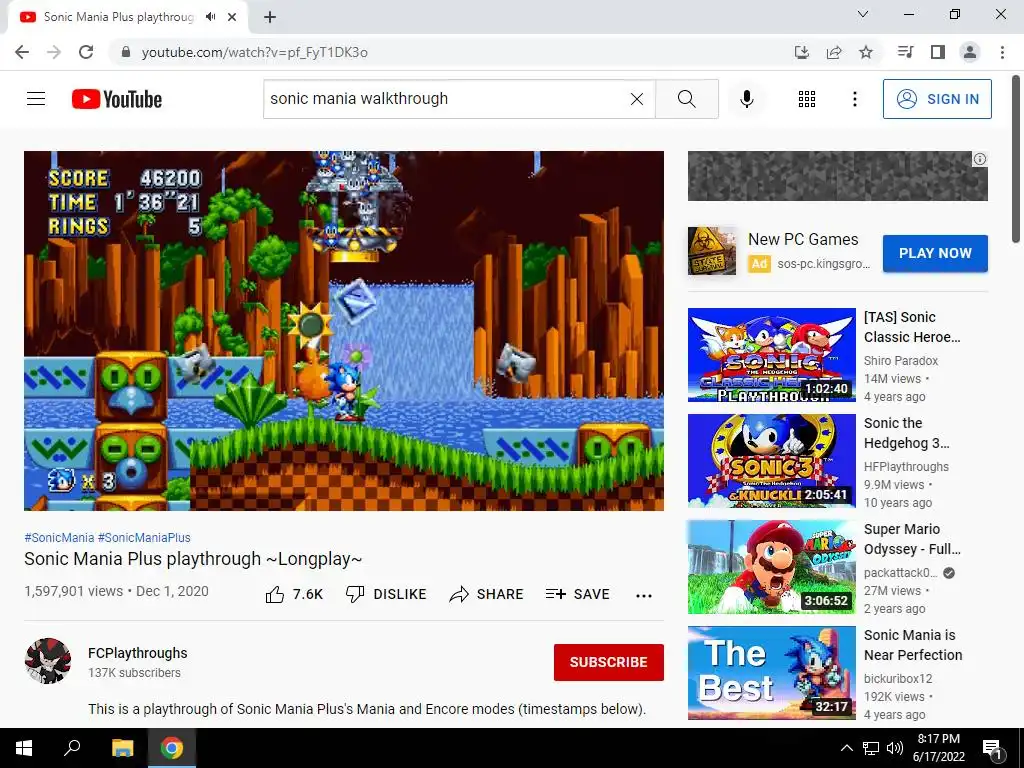Bookmark this page with star icon

click(x=866, y=52)
